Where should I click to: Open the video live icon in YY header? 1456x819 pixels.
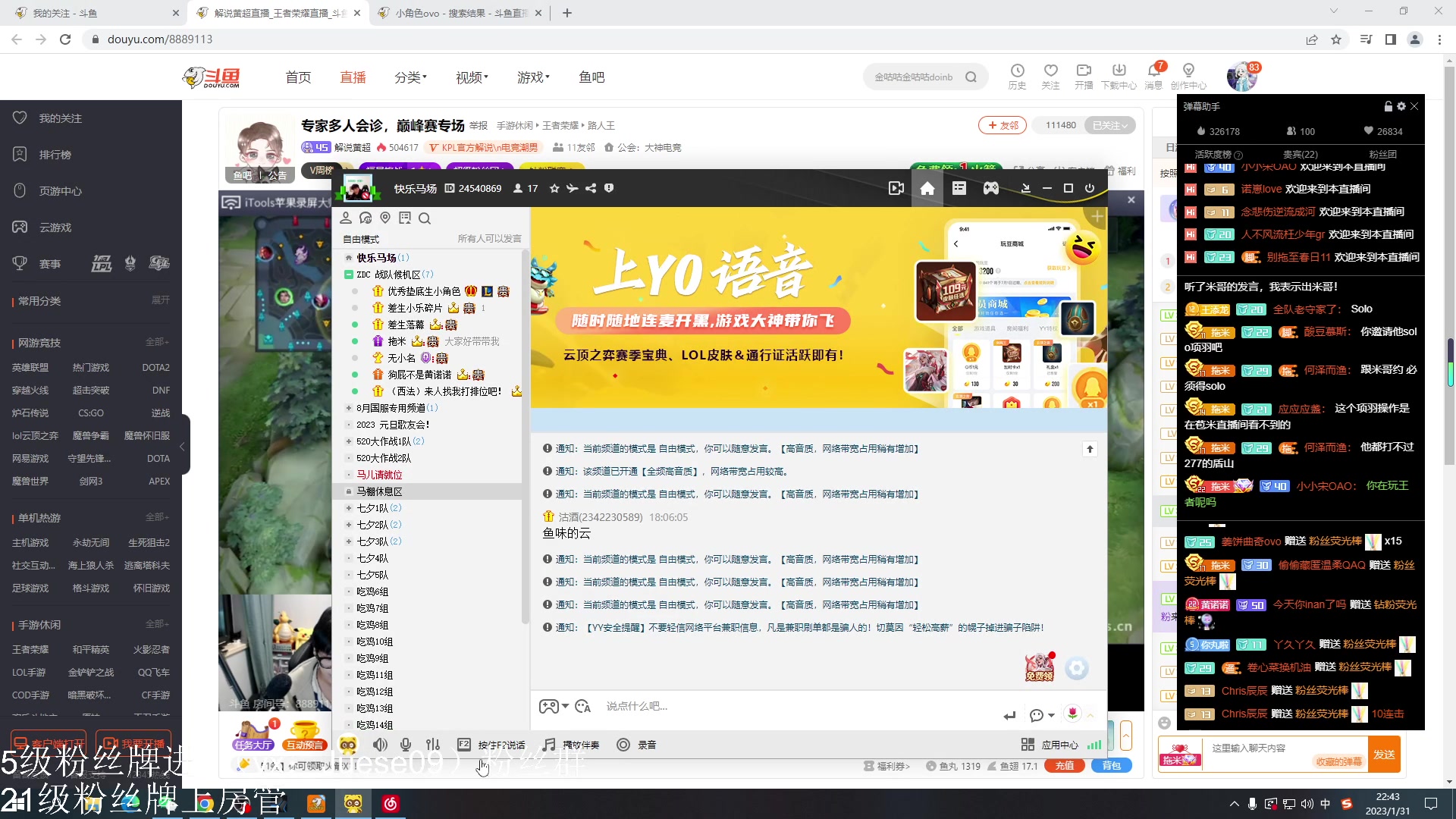click(896, 188)
